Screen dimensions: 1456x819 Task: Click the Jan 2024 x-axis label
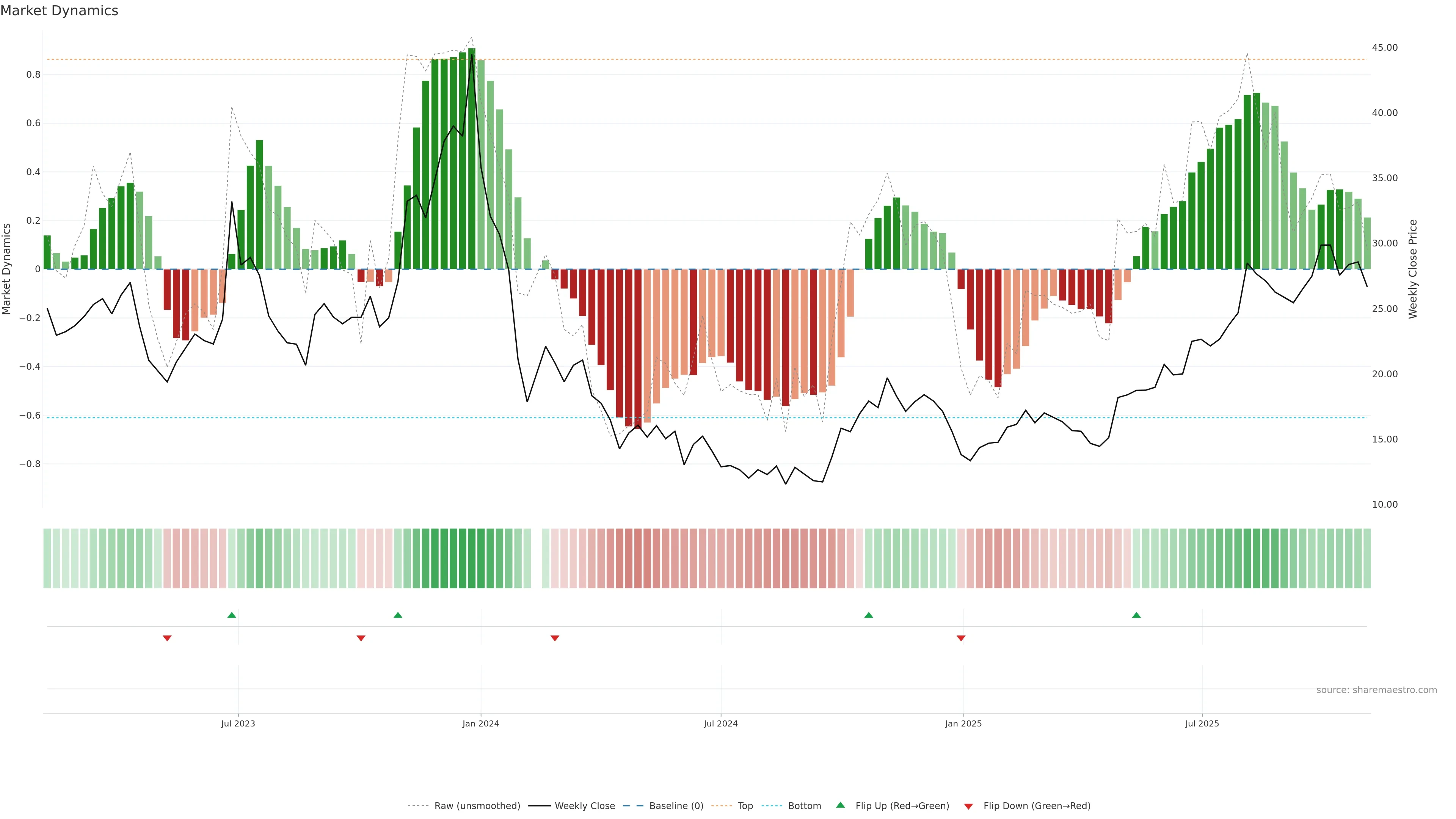tap(480, 723)
